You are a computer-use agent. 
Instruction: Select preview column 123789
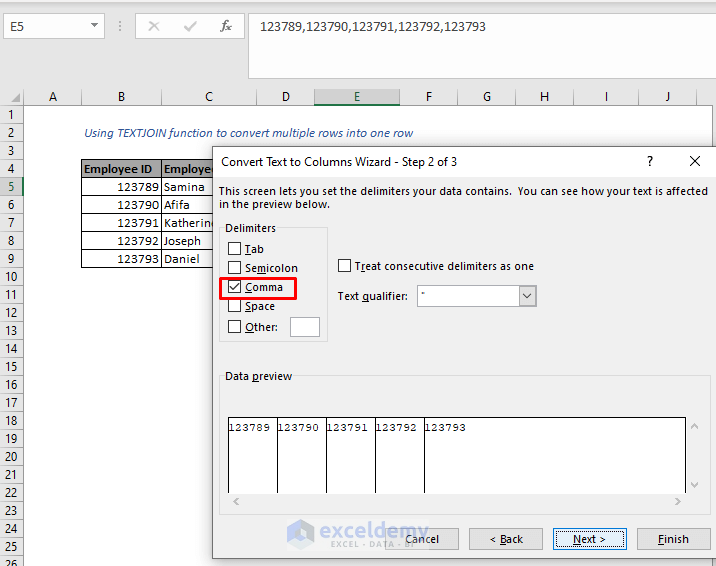pyautogui.click(x=253, y=455)
